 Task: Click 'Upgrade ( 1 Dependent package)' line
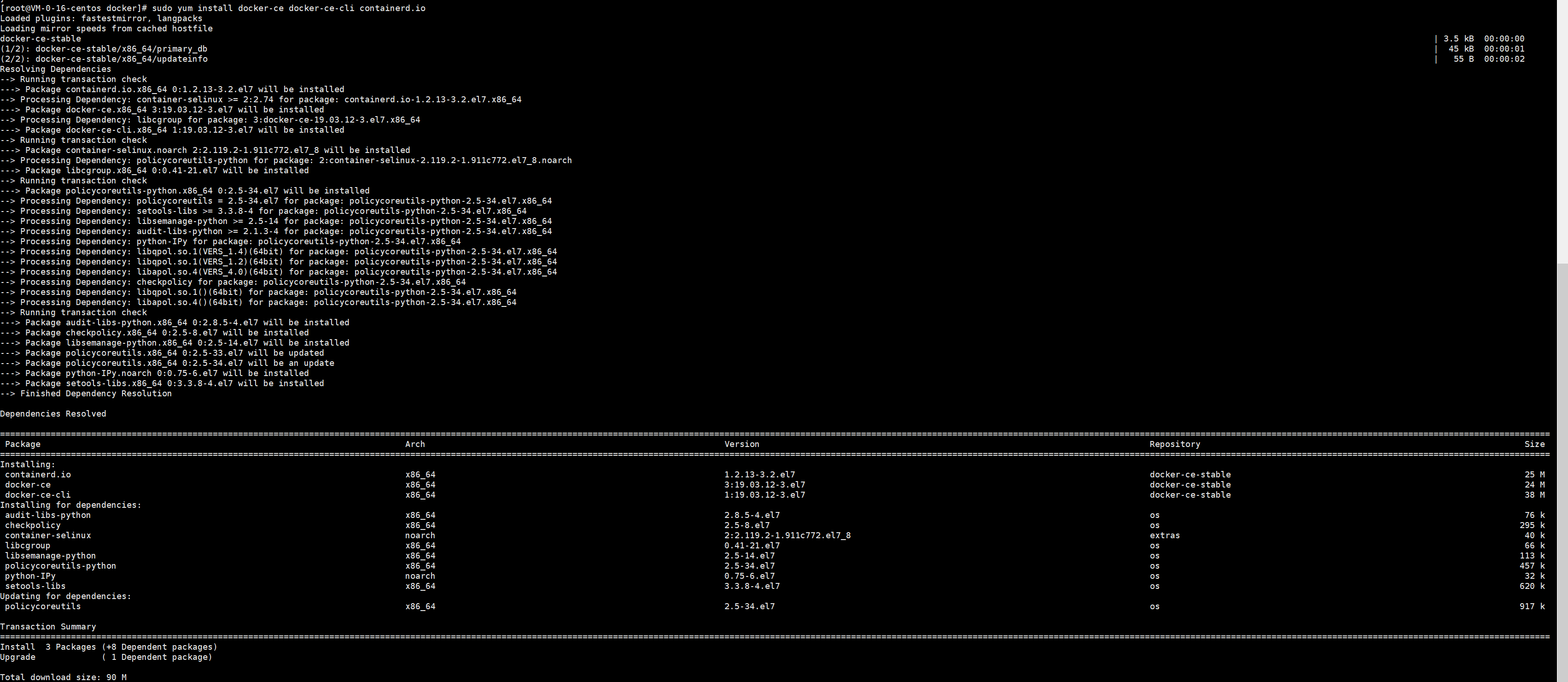[106, 658]
